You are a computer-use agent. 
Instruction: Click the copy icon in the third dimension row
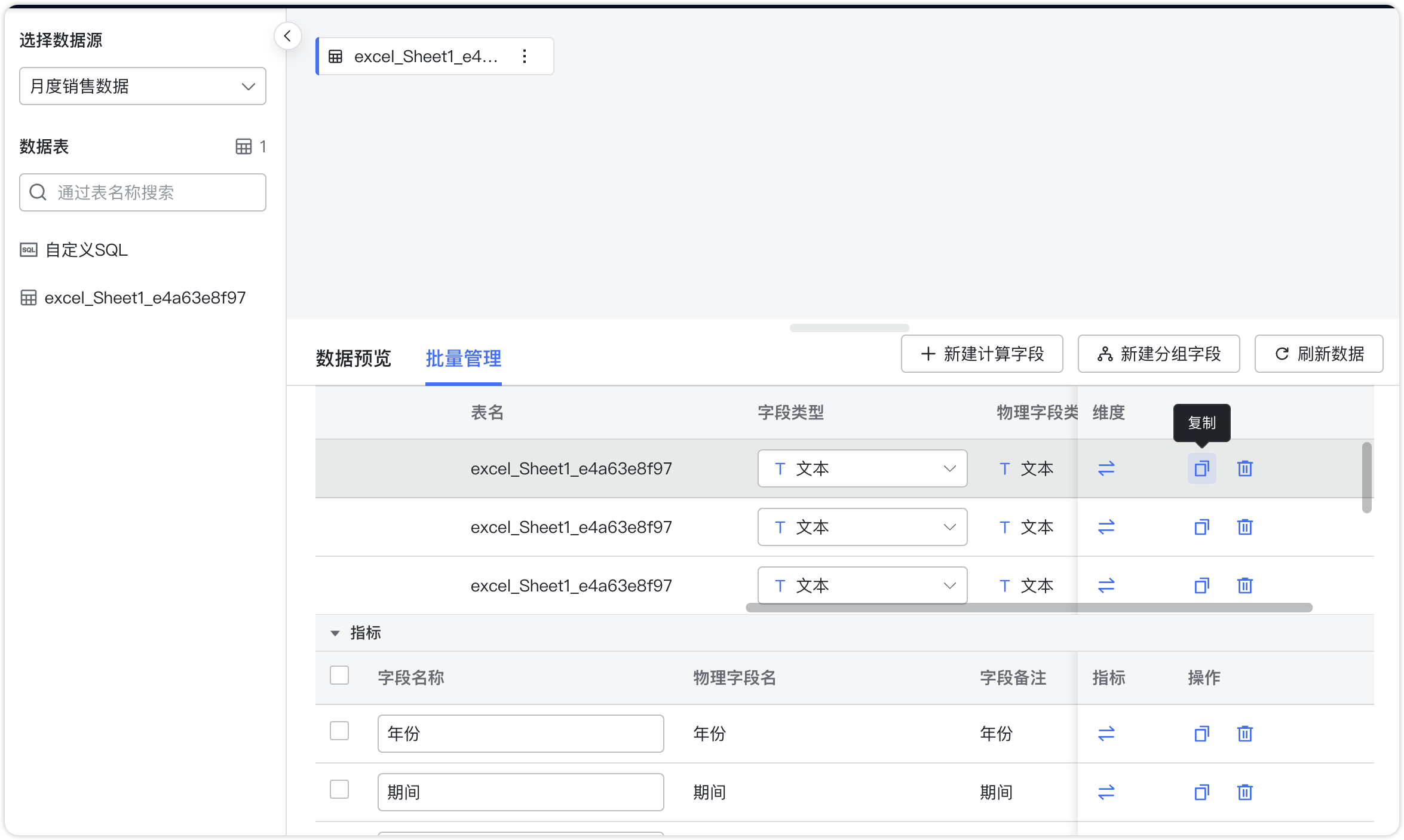point(1202,585)
